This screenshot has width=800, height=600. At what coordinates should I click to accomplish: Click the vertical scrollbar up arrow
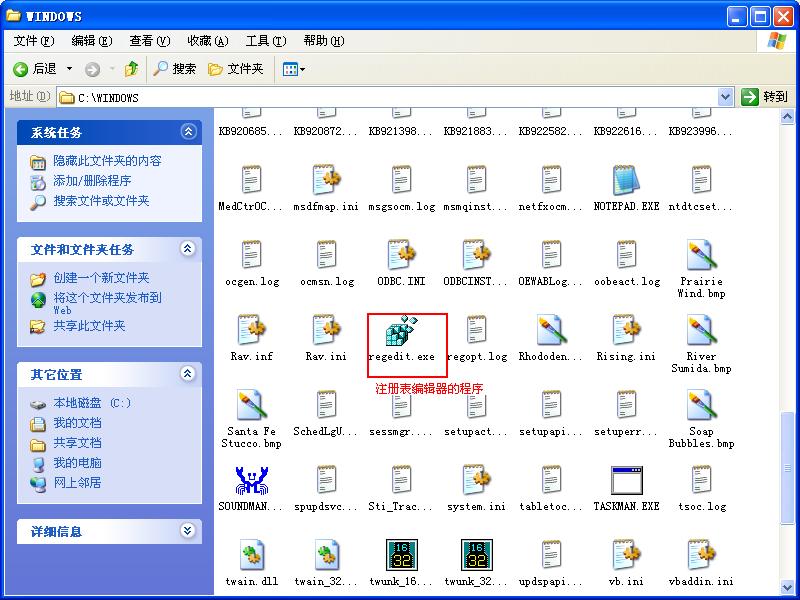pos(787,117)
